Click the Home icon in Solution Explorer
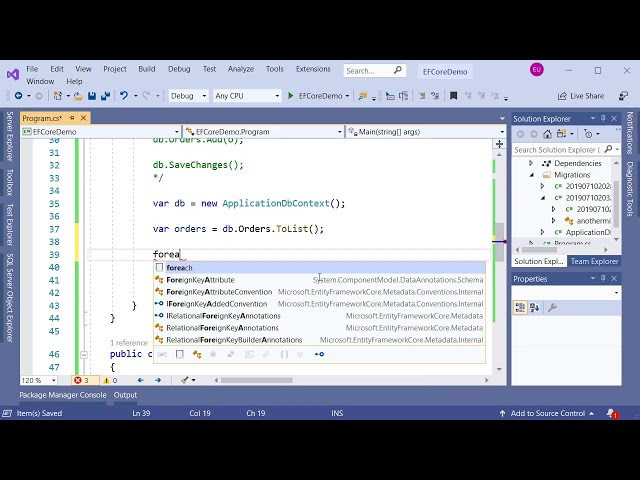Screen dimensions: 640x480 click(x=547, y=134)
